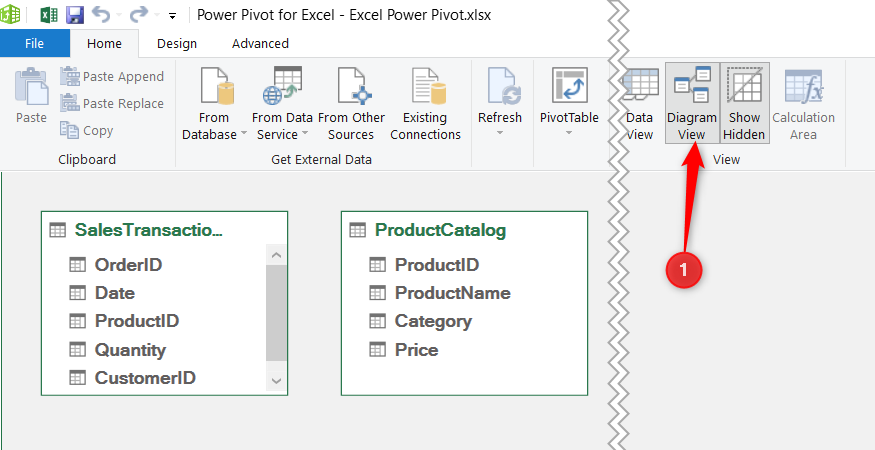The width and height of the screenshot is (875, 450).
Task: Select the Date column in SalesTransactions
Action: click(x=114, y=293)
